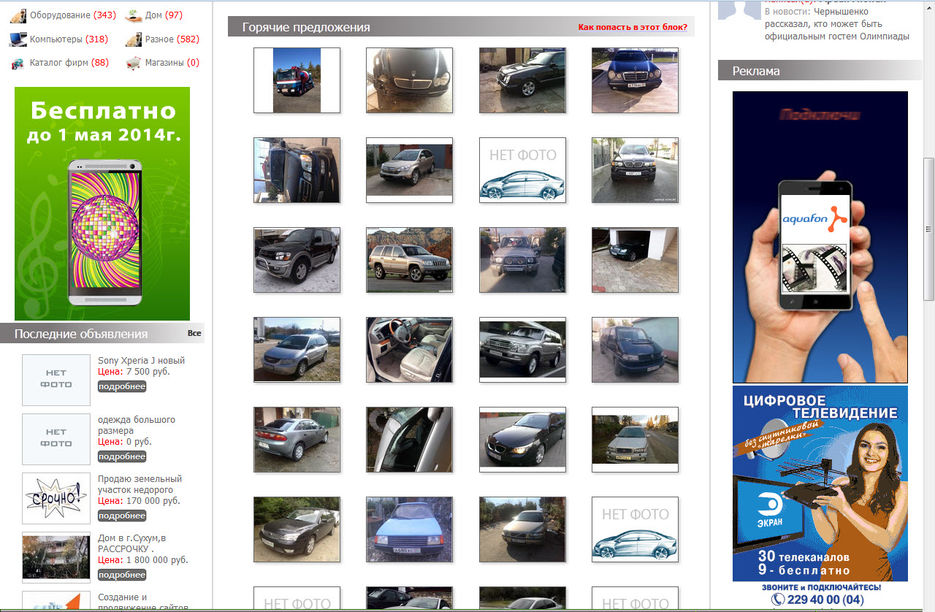Open НЕТ ФОТО thumbnail of одежда большого размера
935x612 pixels.
point(56,439)
